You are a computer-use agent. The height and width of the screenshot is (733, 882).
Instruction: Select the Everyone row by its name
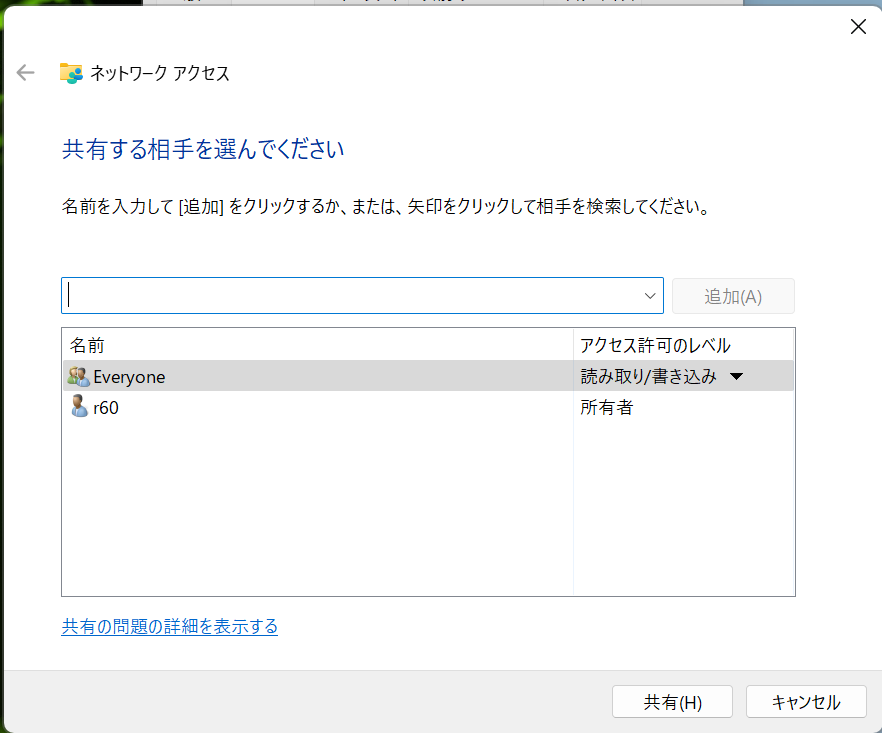click(129, 377)
